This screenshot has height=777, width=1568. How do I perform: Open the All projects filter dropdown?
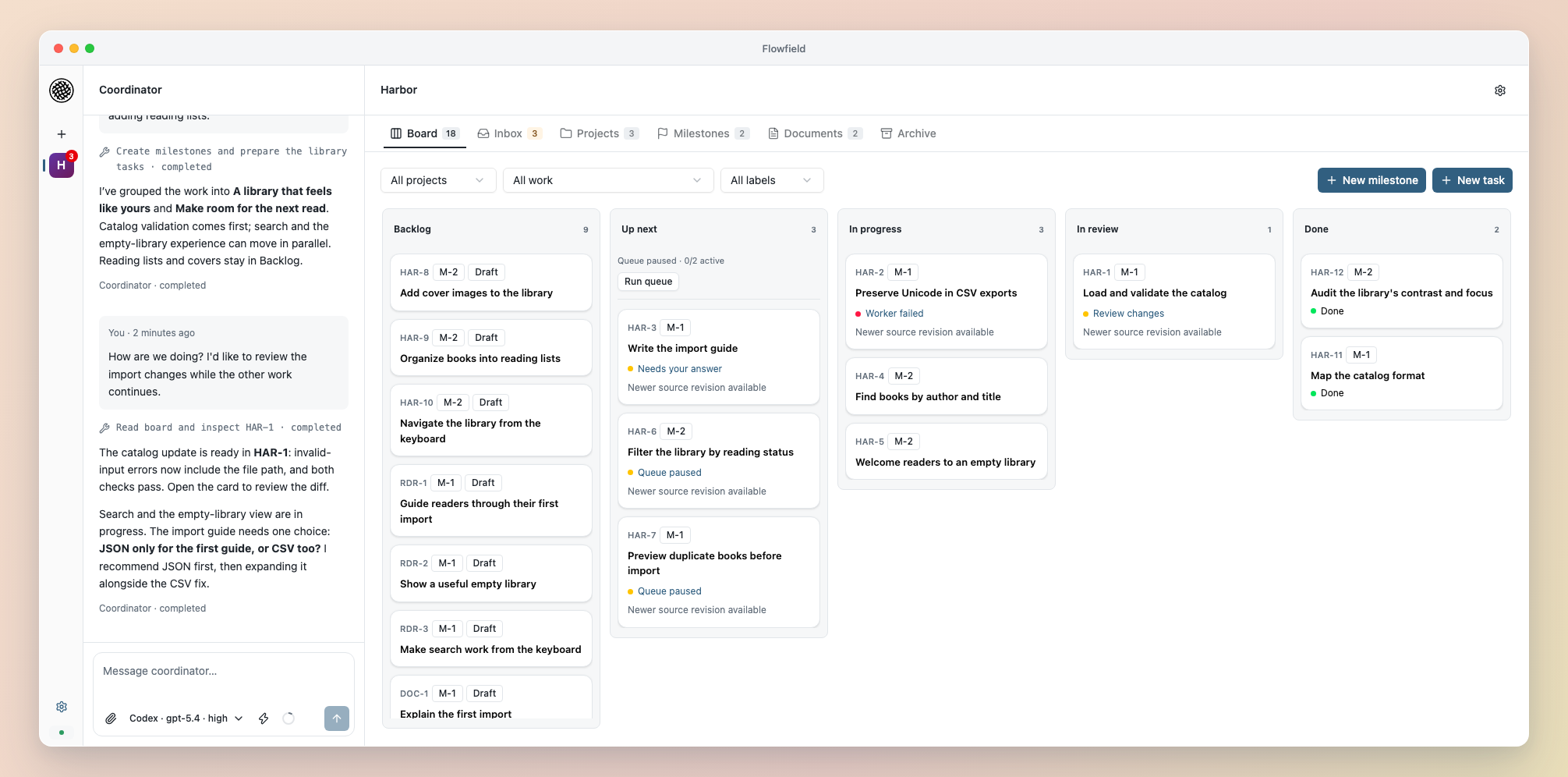tap(438, 180)
